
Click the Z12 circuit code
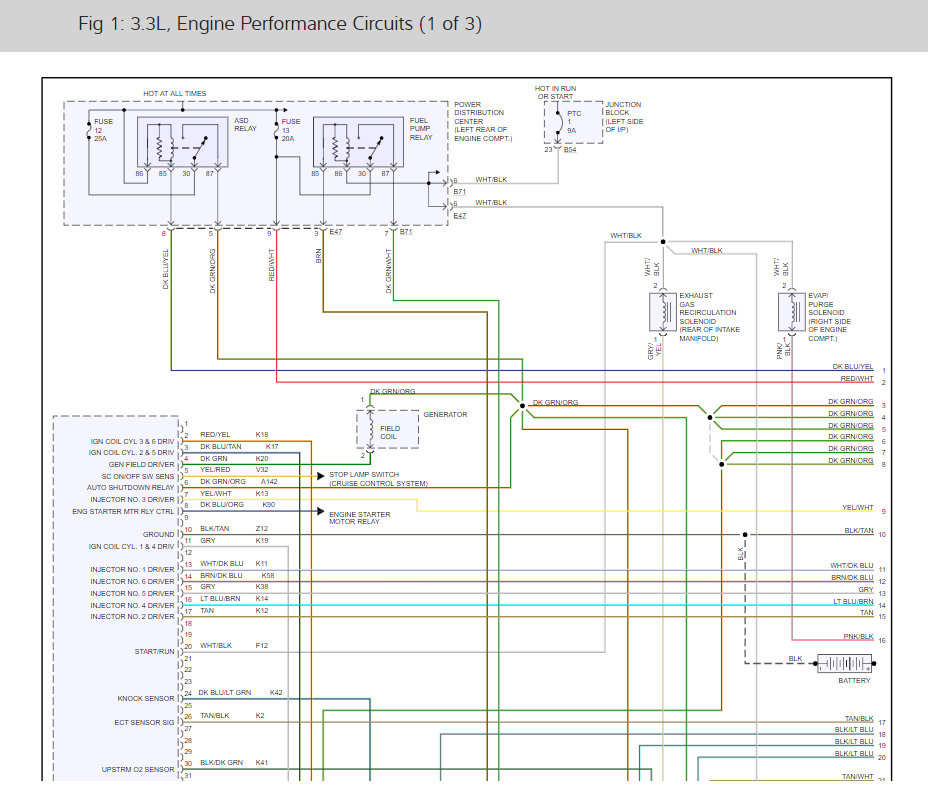(262, 528)
